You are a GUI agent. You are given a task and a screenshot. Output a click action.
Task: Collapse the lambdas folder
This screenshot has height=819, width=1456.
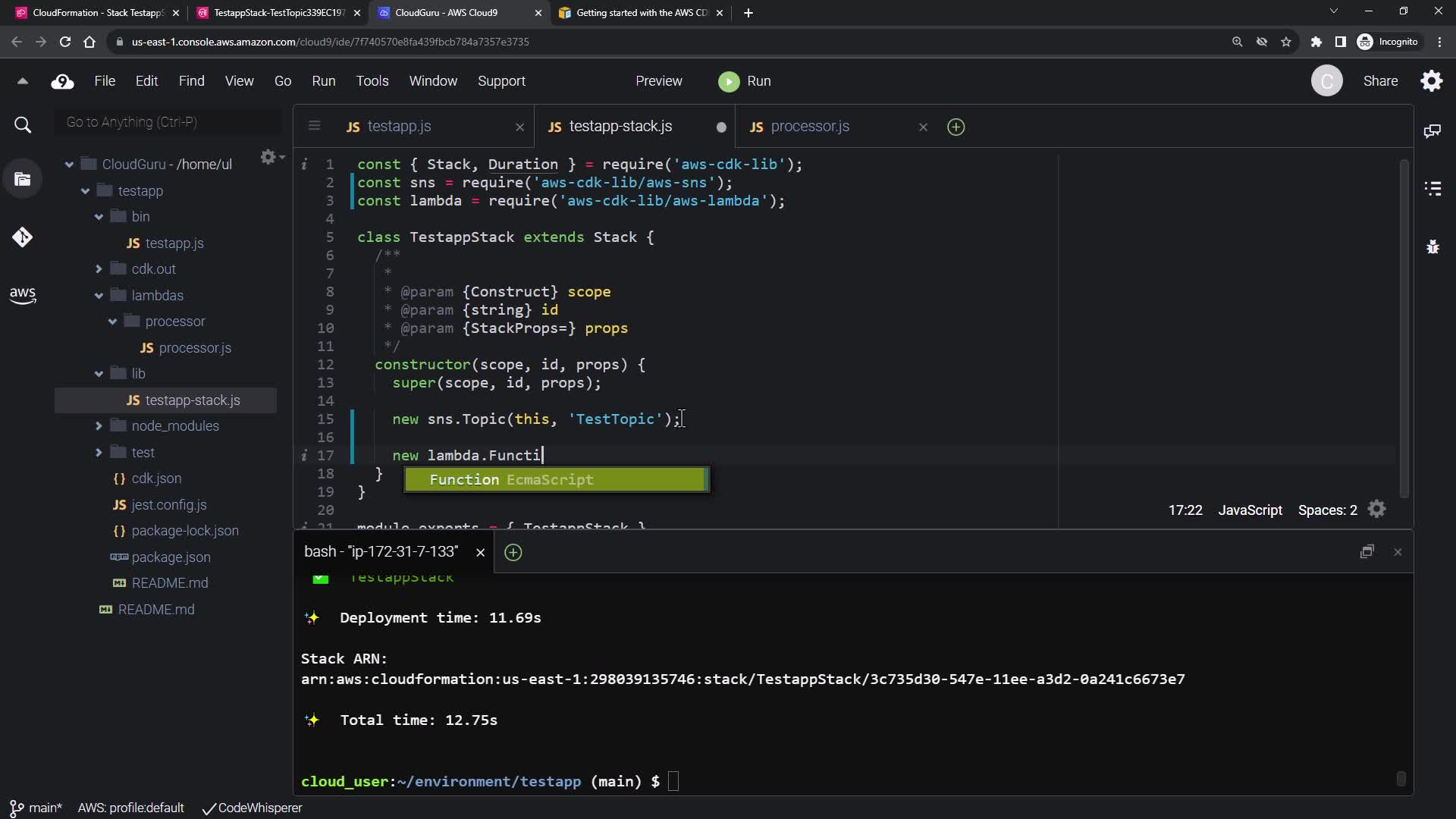(99, 296)
